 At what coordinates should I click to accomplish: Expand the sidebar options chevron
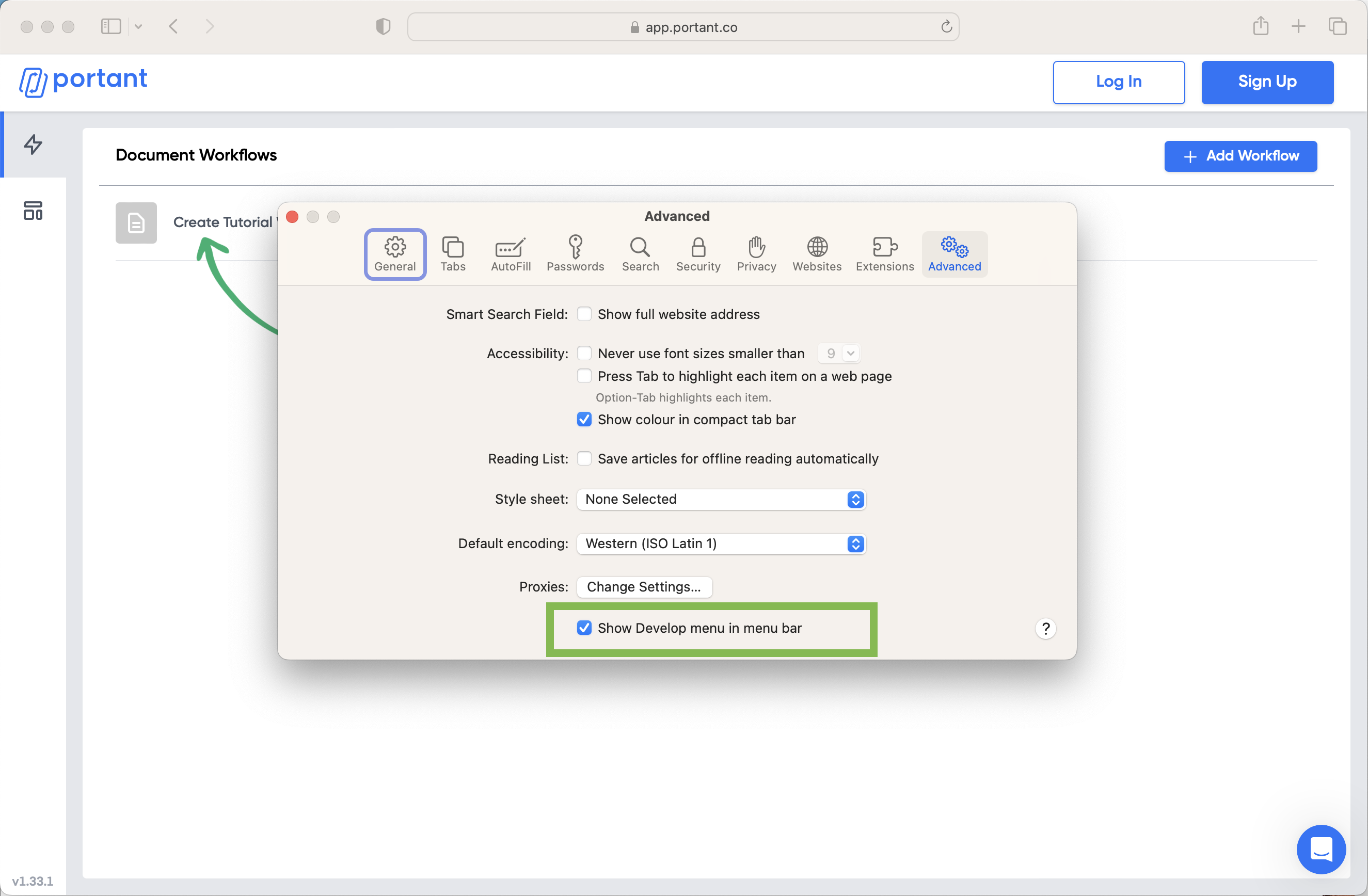[138, 26]
